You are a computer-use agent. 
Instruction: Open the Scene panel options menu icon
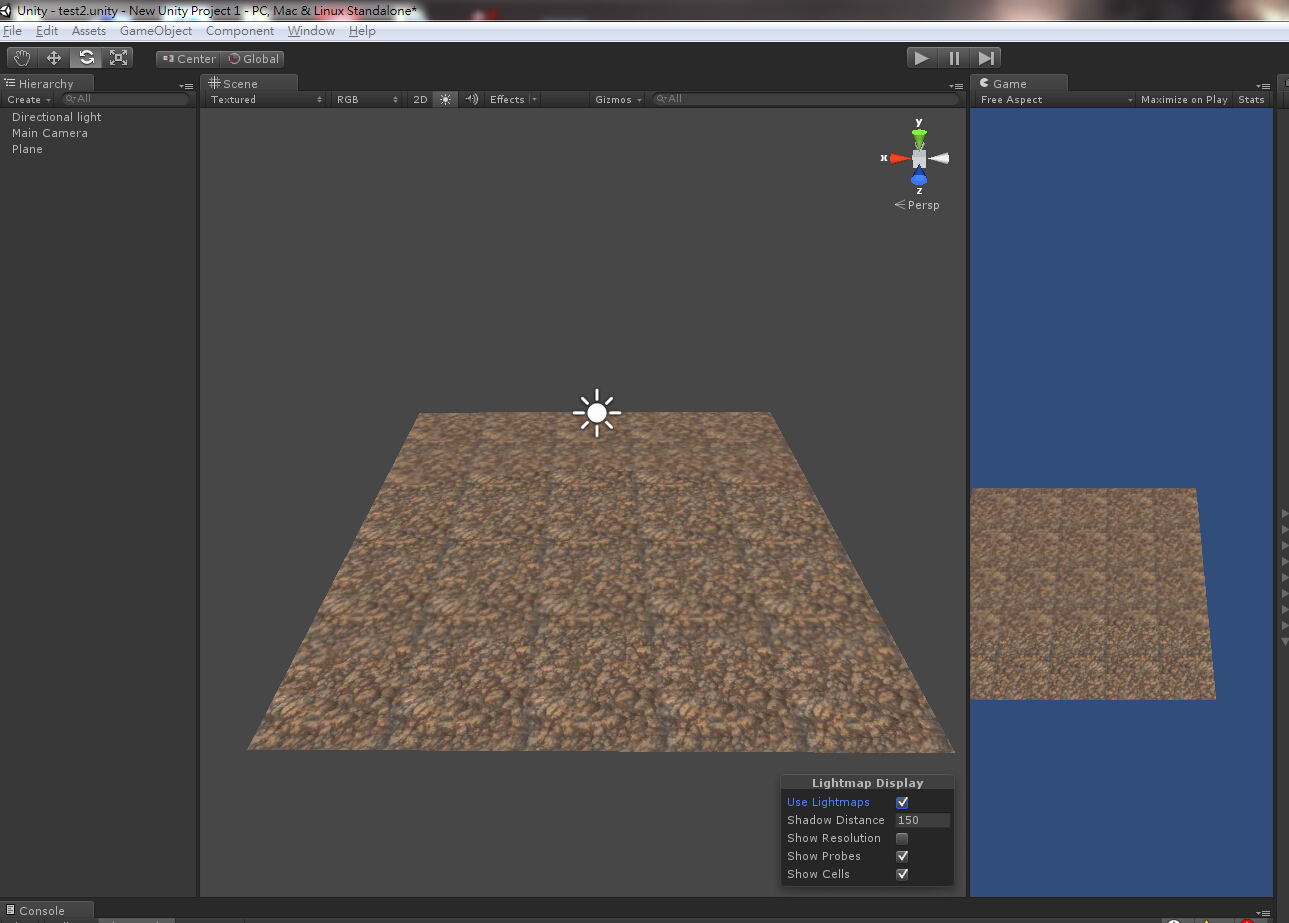click(957, 86)
